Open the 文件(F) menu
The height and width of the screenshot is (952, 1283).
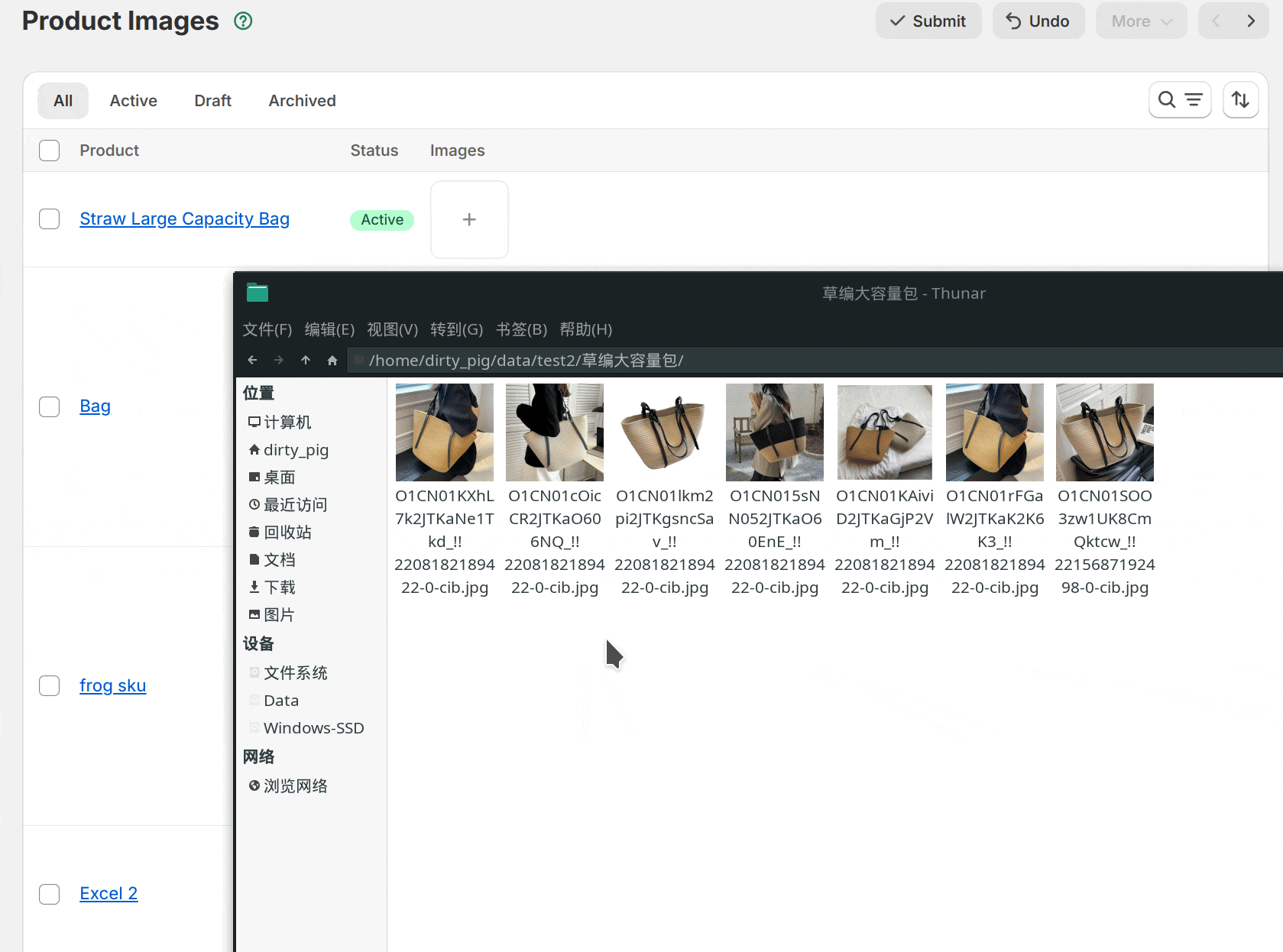[x=267, y=329]
